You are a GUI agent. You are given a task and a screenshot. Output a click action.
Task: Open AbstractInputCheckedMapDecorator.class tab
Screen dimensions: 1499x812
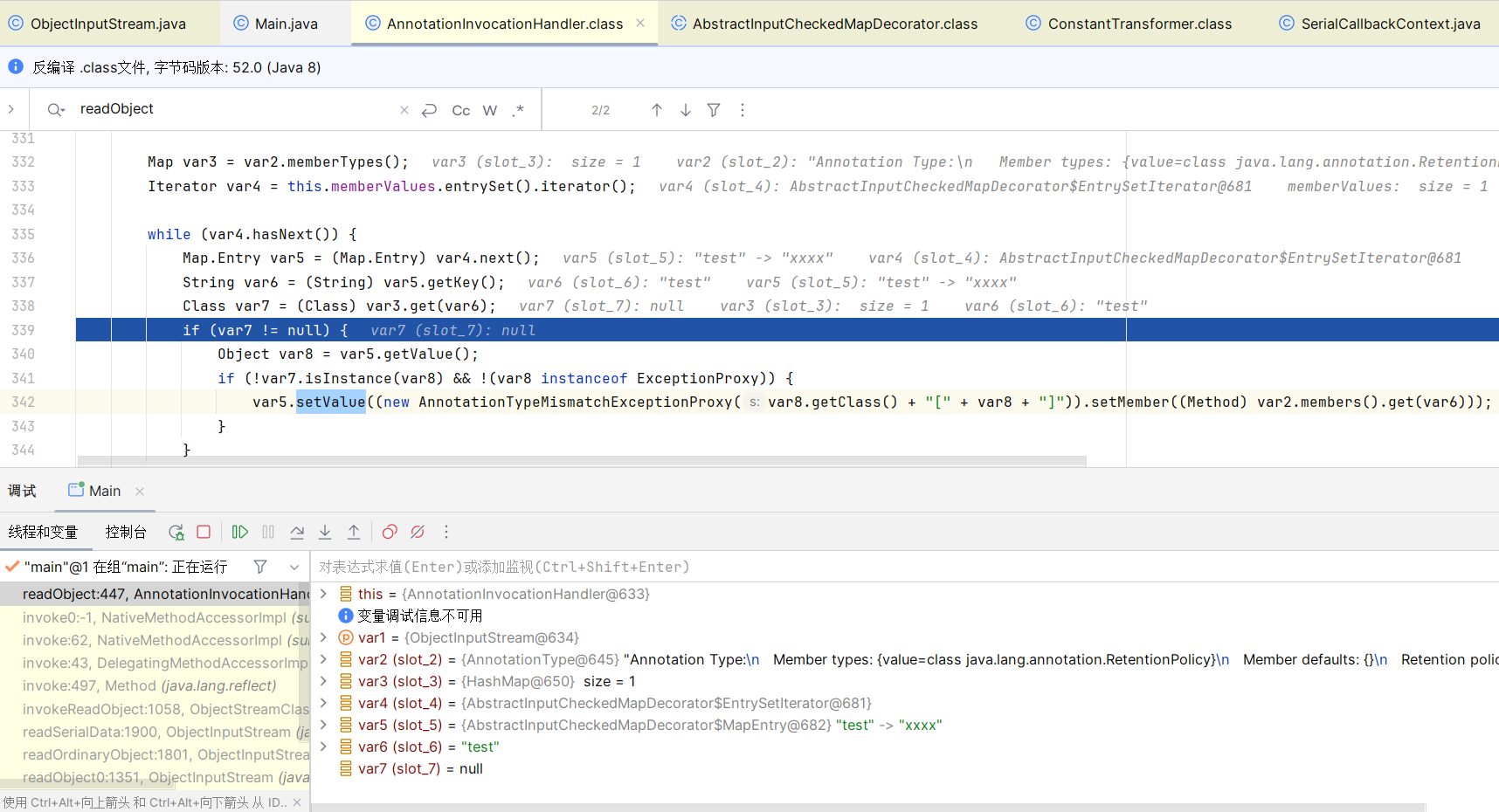pos(825,24)
